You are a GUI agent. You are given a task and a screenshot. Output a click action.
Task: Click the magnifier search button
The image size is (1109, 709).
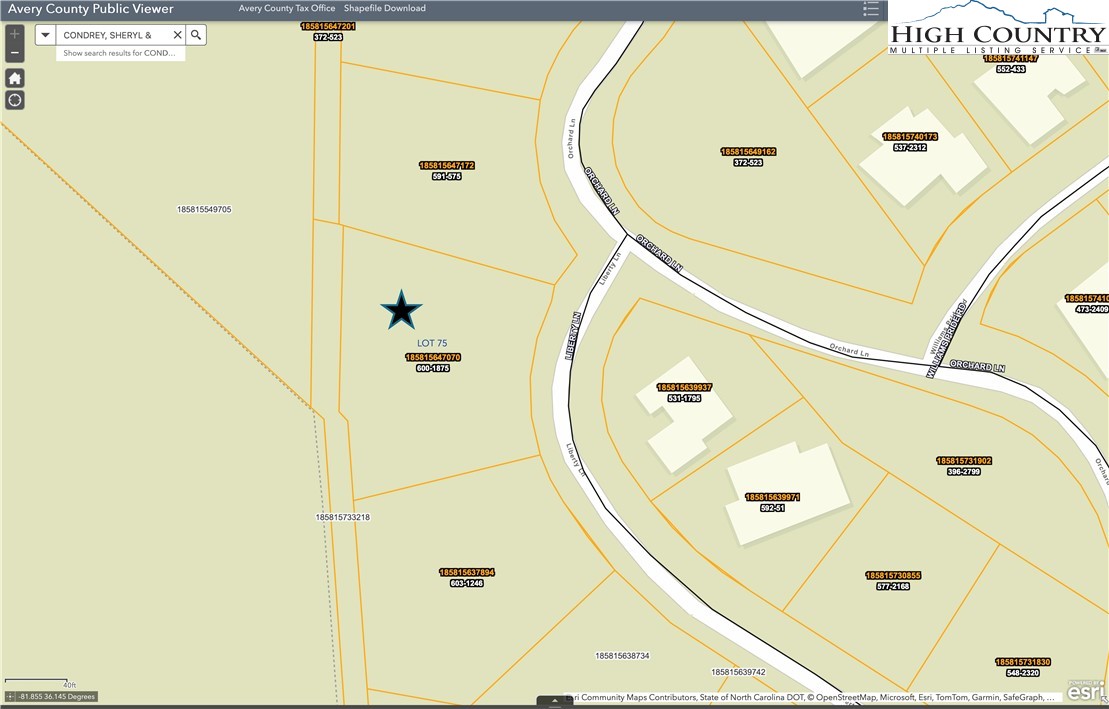197,35
